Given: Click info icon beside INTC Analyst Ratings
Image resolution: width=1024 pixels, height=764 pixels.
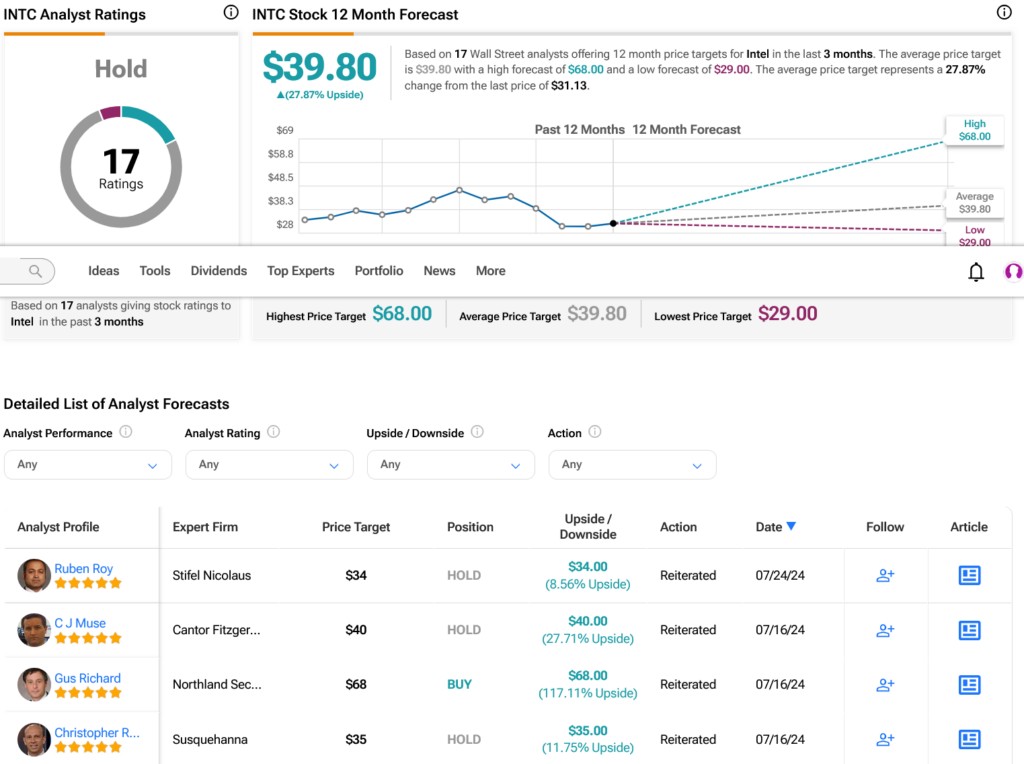Looking at the screenshot, I should coord(231,13).
